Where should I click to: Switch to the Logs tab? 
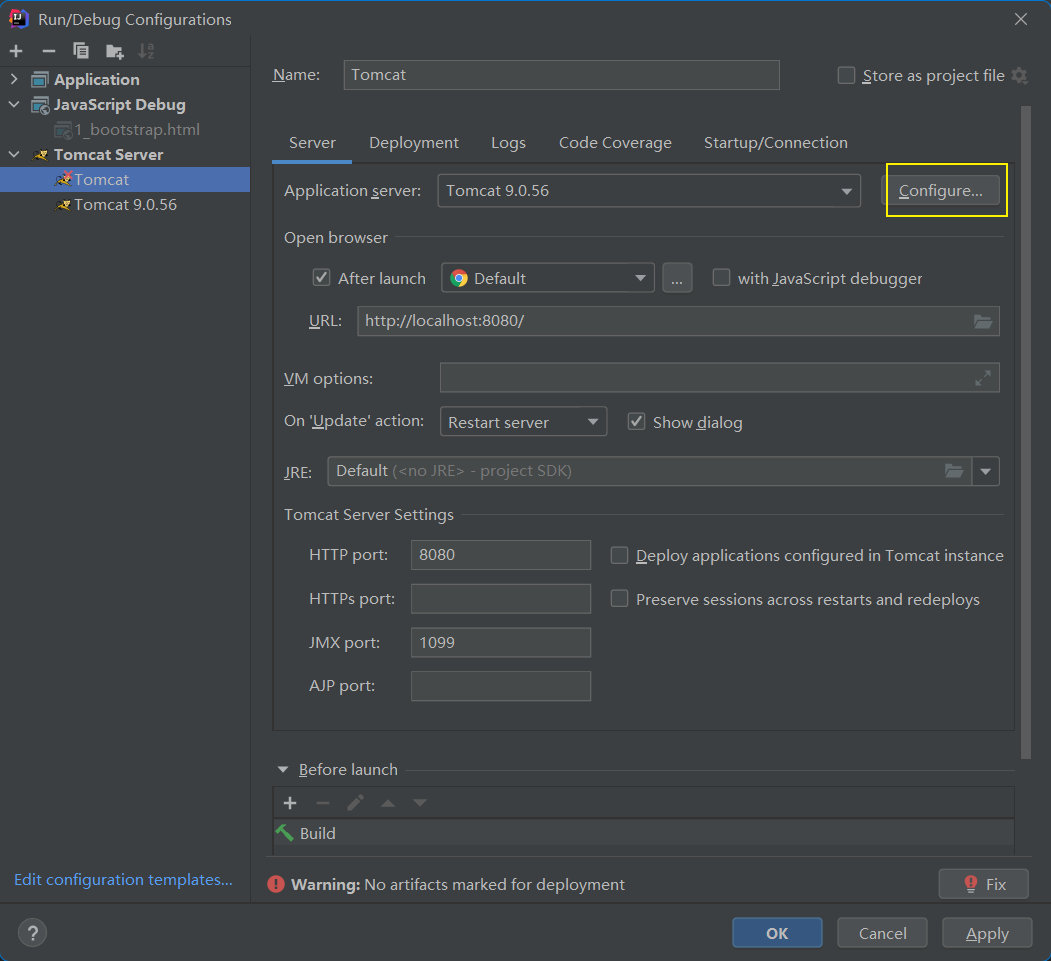[x=508, y=143]
